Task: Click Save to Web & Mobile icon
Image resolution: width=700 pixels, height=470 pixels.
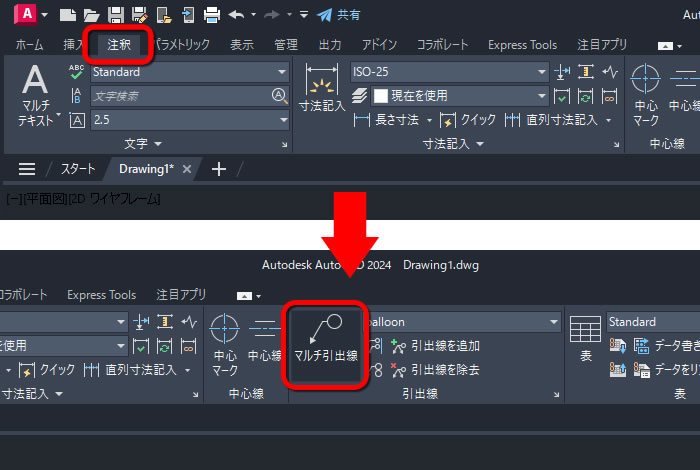Action: (188, 15)
